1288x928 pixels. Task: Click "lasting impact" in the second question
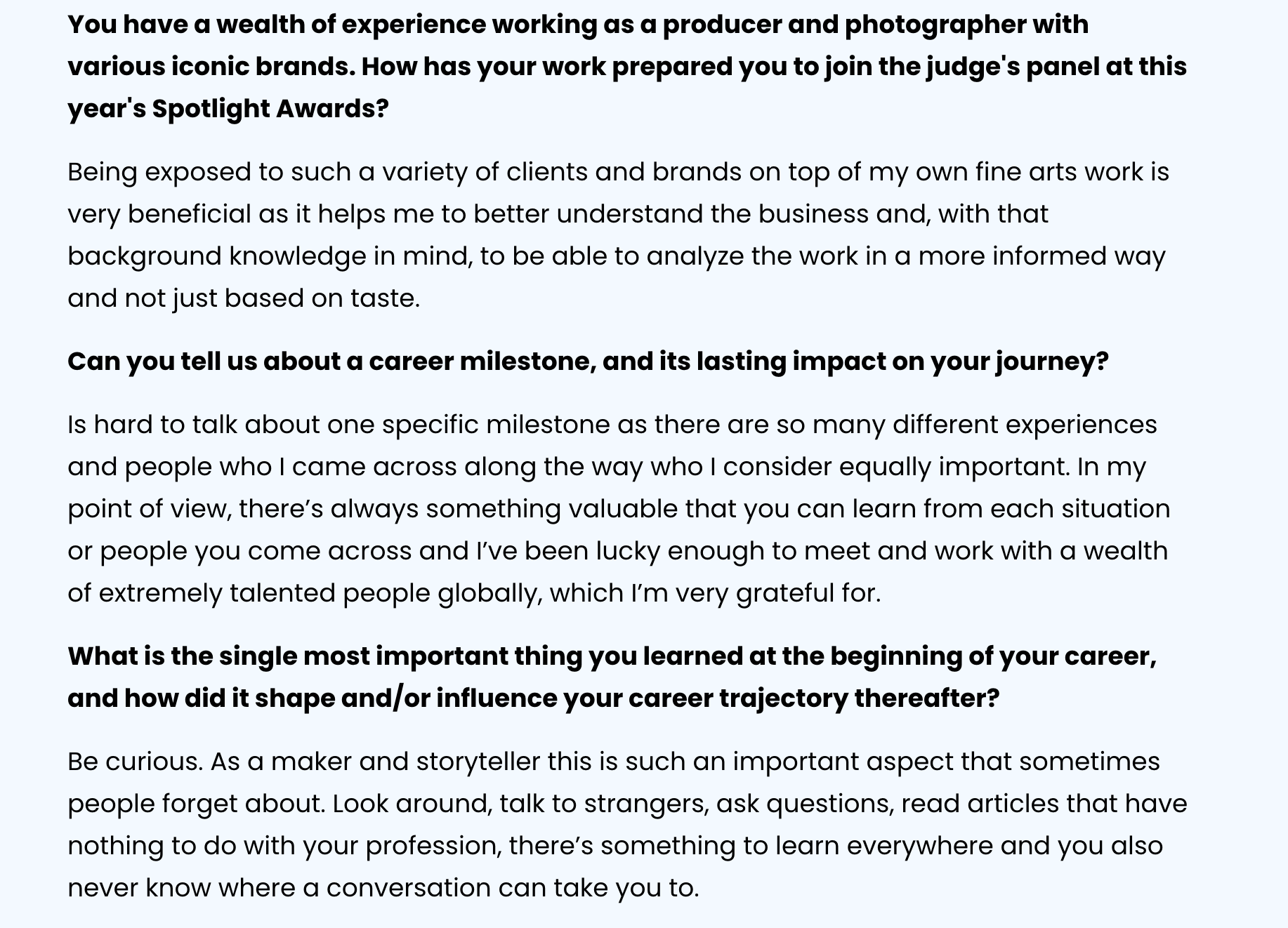tap(740, 362)
